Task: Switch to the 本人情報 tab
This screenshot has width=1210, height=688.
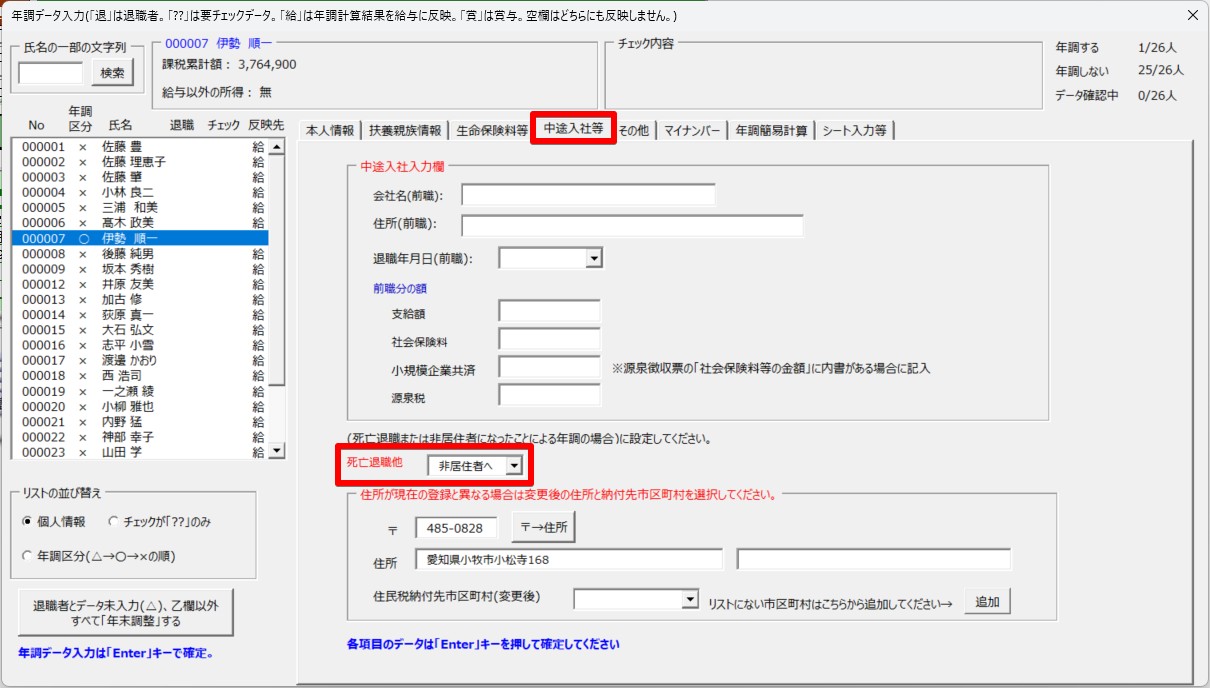Action: click(x=329, y=130)
